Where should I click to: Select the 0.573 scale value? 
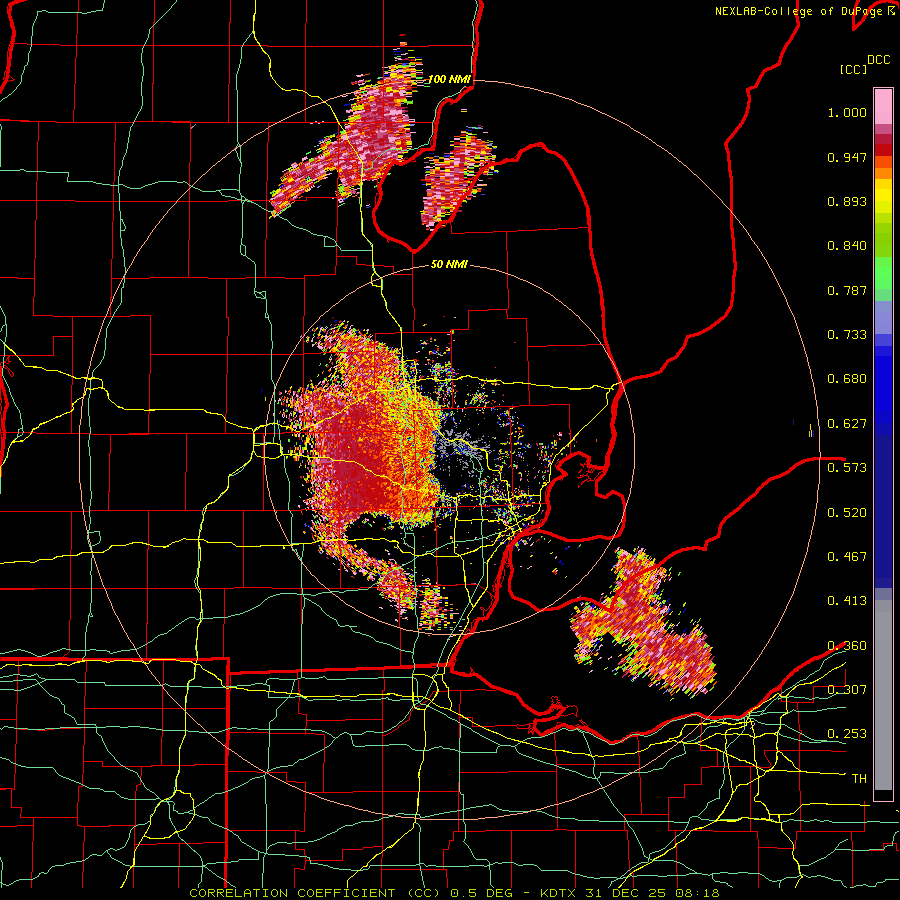point(847,467)
